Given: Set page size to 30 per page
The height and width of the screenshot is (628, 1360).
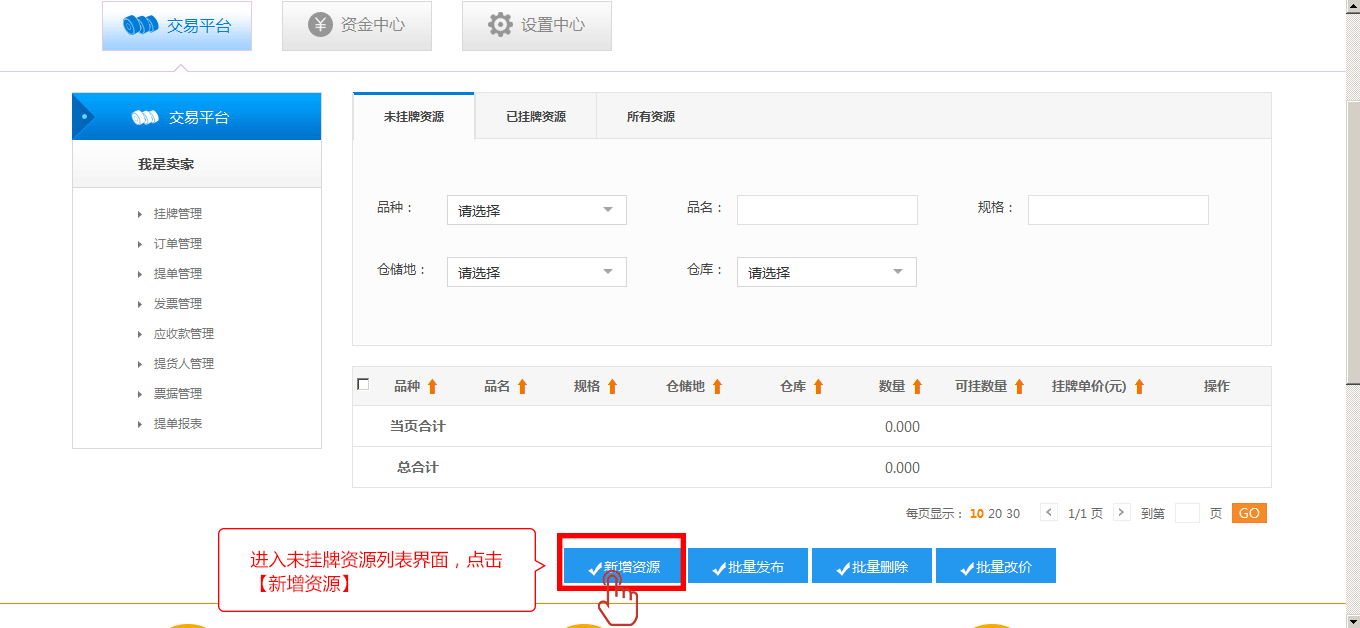Looking at the screenshot, I should point(1013,514).
